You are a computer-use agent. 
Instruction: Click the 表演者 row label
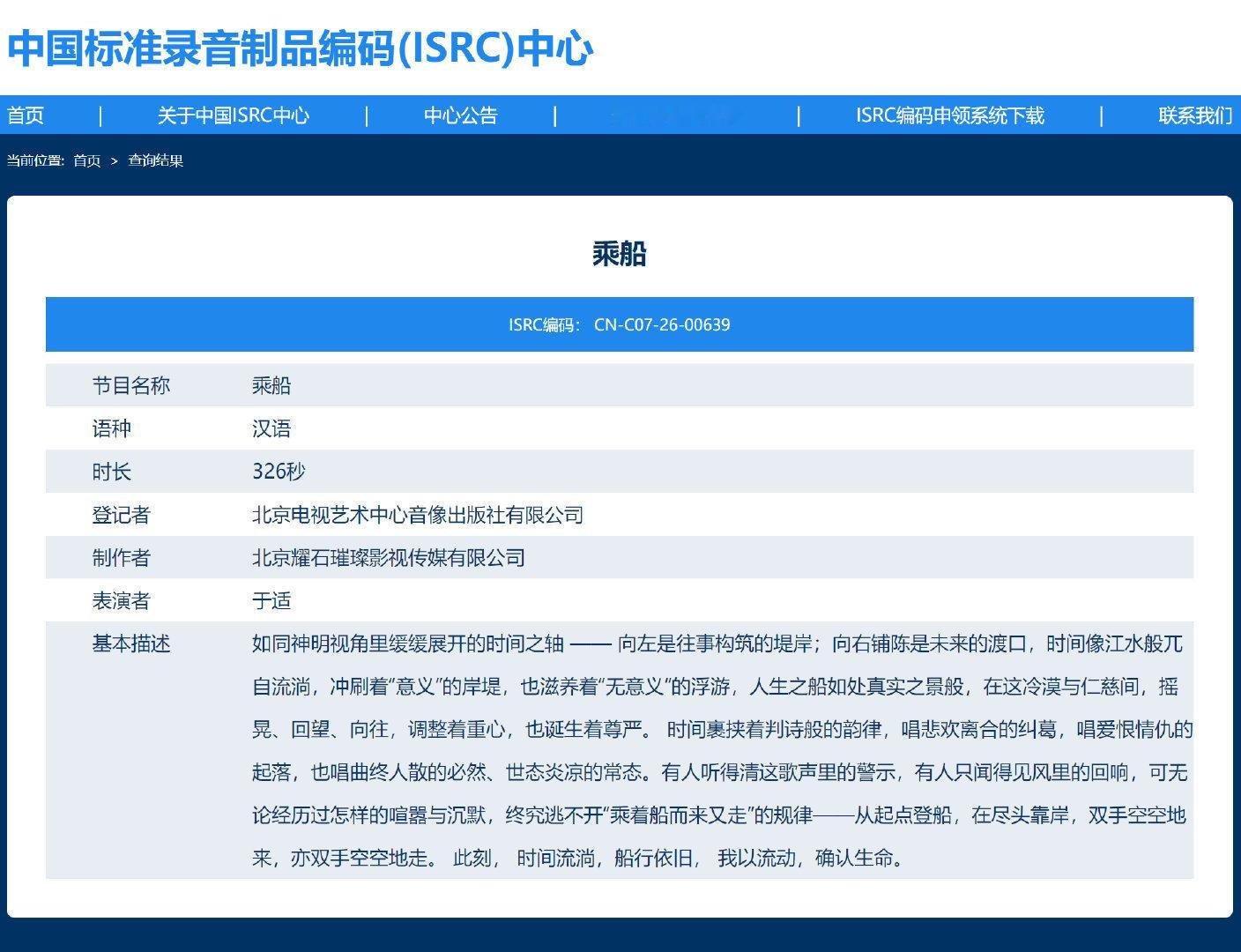122,601
